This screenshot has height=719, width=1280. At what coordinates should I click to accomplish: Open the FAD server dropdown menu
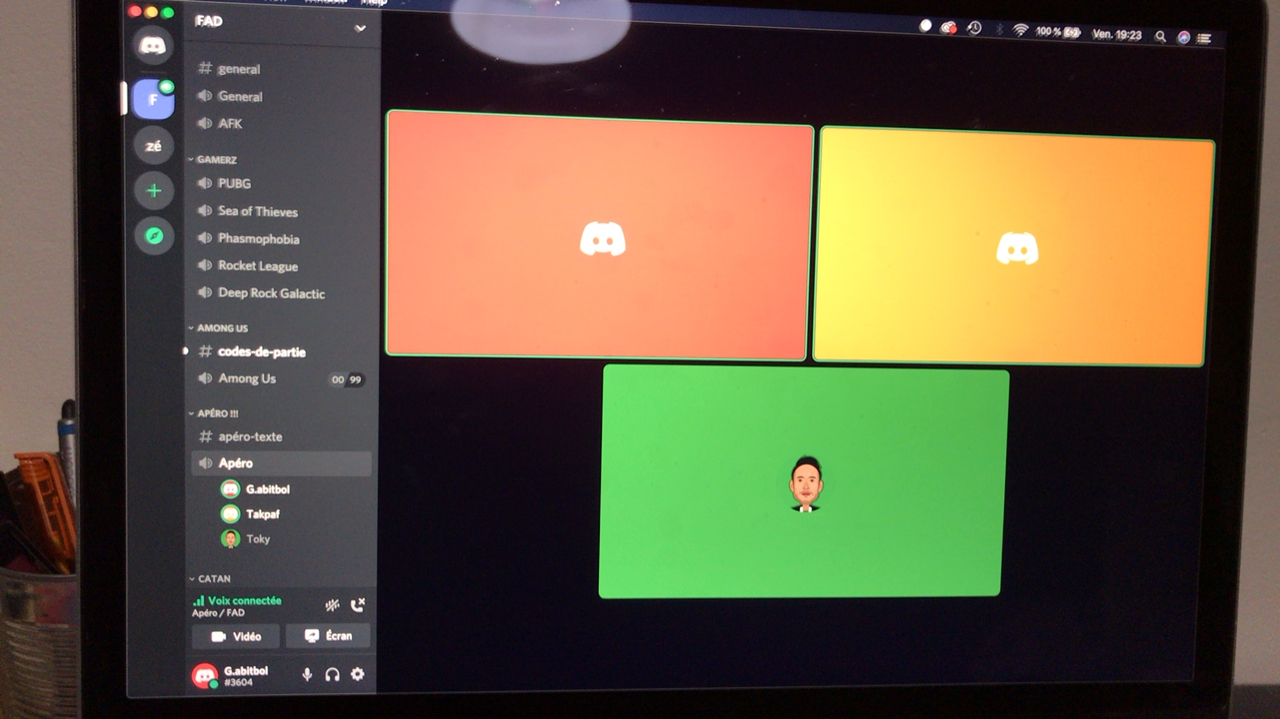click(360, 28)
